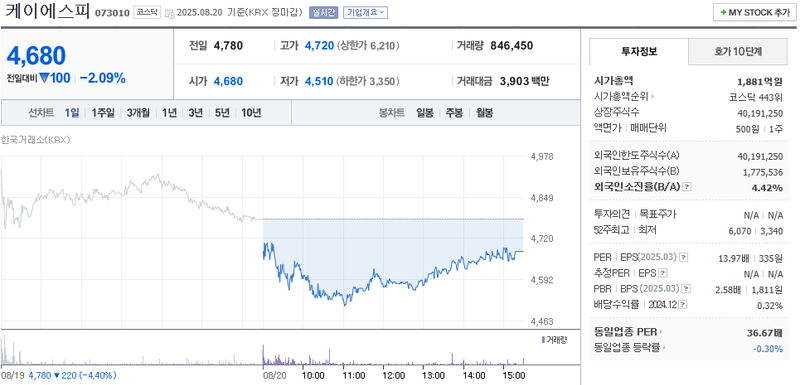The width and height of the screenshot is (800, 385).
Task: Click the 하한가 3,350 text
Action: (x=368, y=81)
